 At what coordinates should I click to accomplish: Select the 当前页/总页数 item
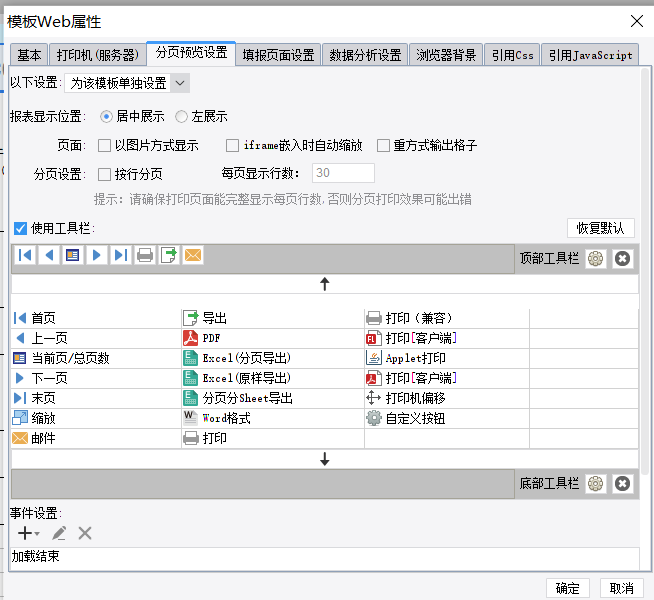96,358
